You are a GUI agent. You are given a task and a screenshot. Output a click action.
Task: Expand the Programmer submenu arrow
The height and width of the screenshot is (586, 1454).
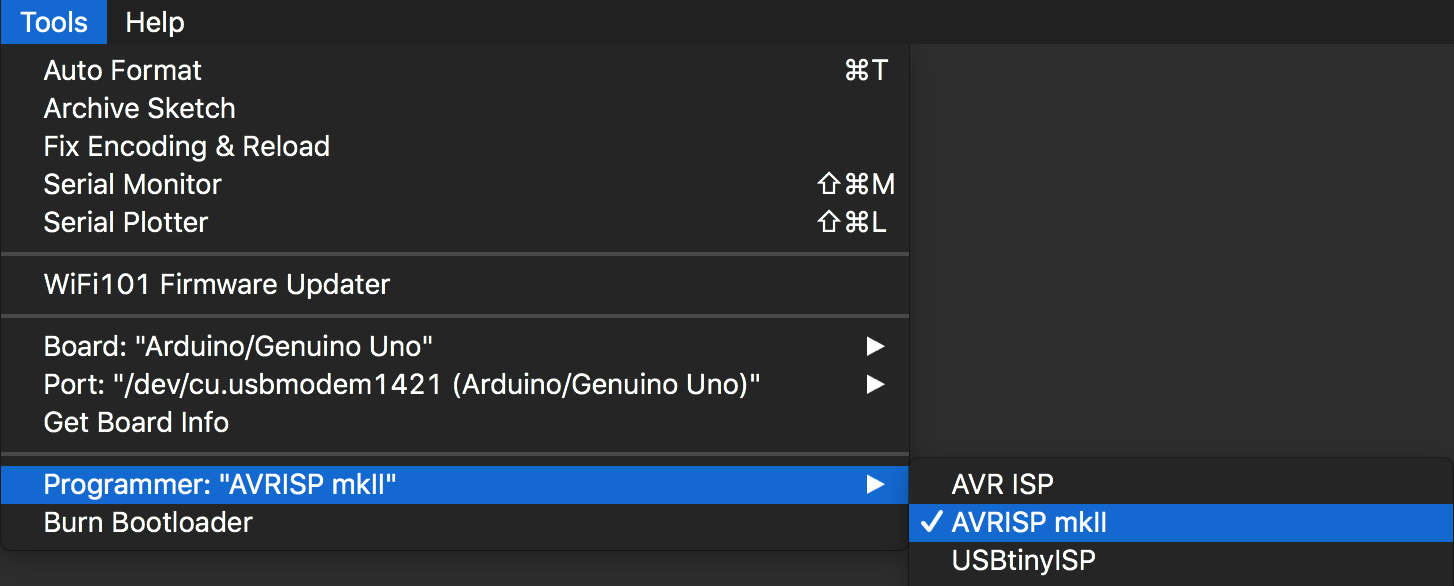875,485
